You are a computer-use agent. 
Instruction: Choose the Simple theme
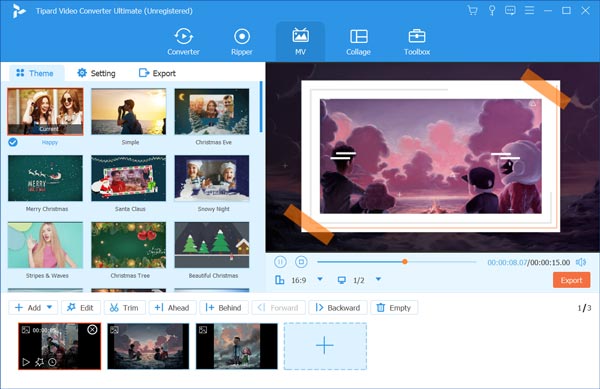tap(129, 111)
